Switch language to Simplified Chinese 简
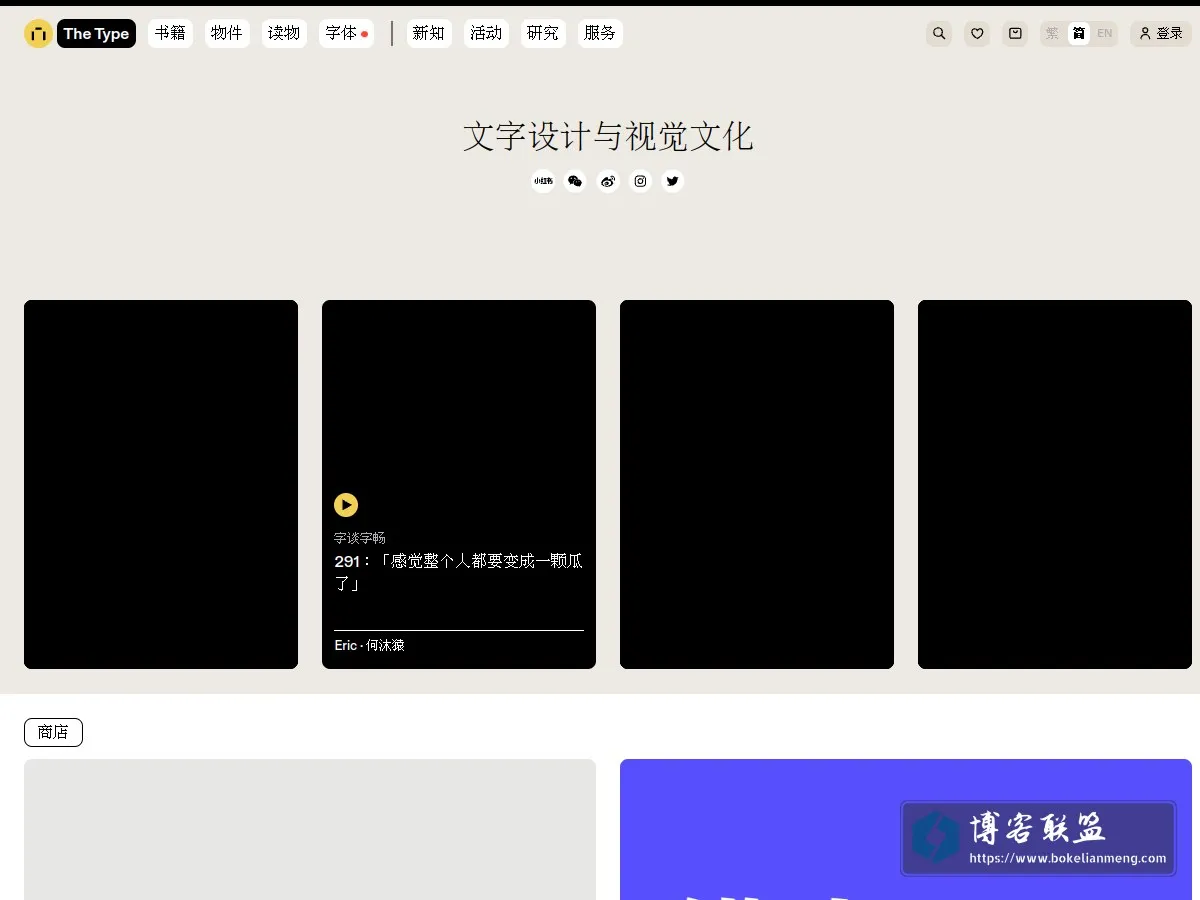Image resolution: width=1200 pixels, height=900 pixels. coord(1079,33)
